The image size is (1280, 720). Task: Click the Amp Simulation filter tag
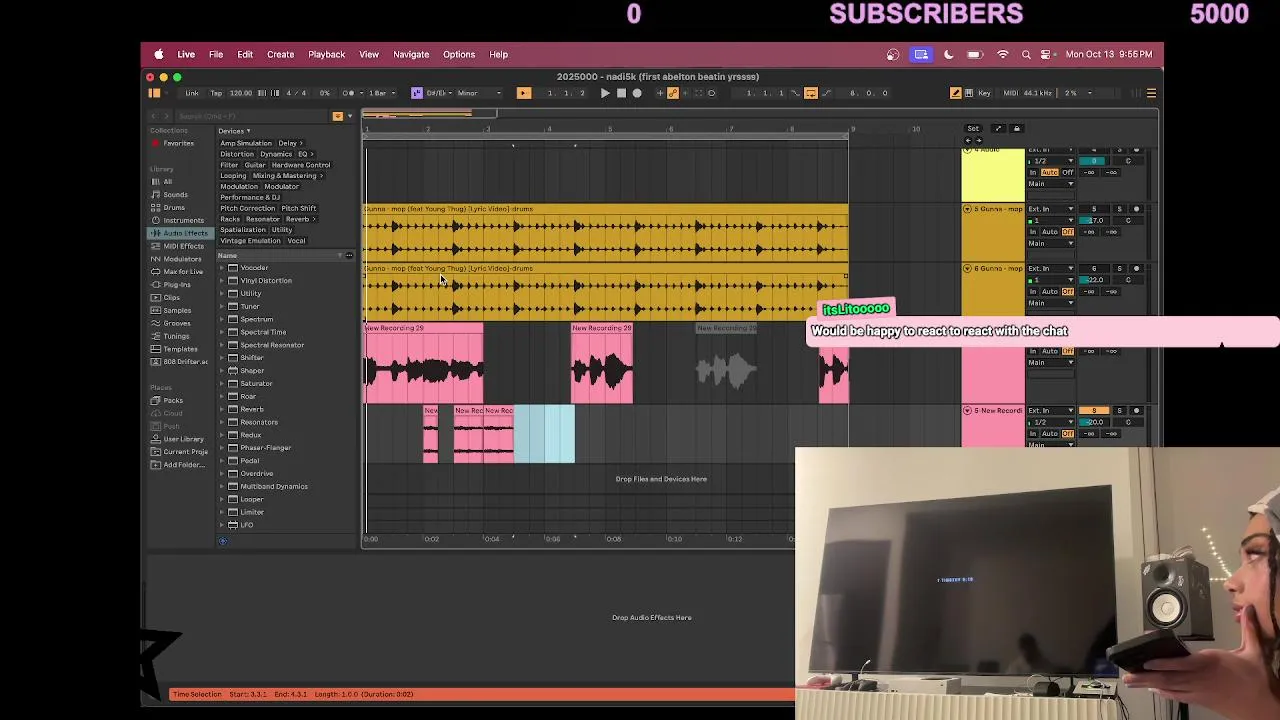point(246,143)
